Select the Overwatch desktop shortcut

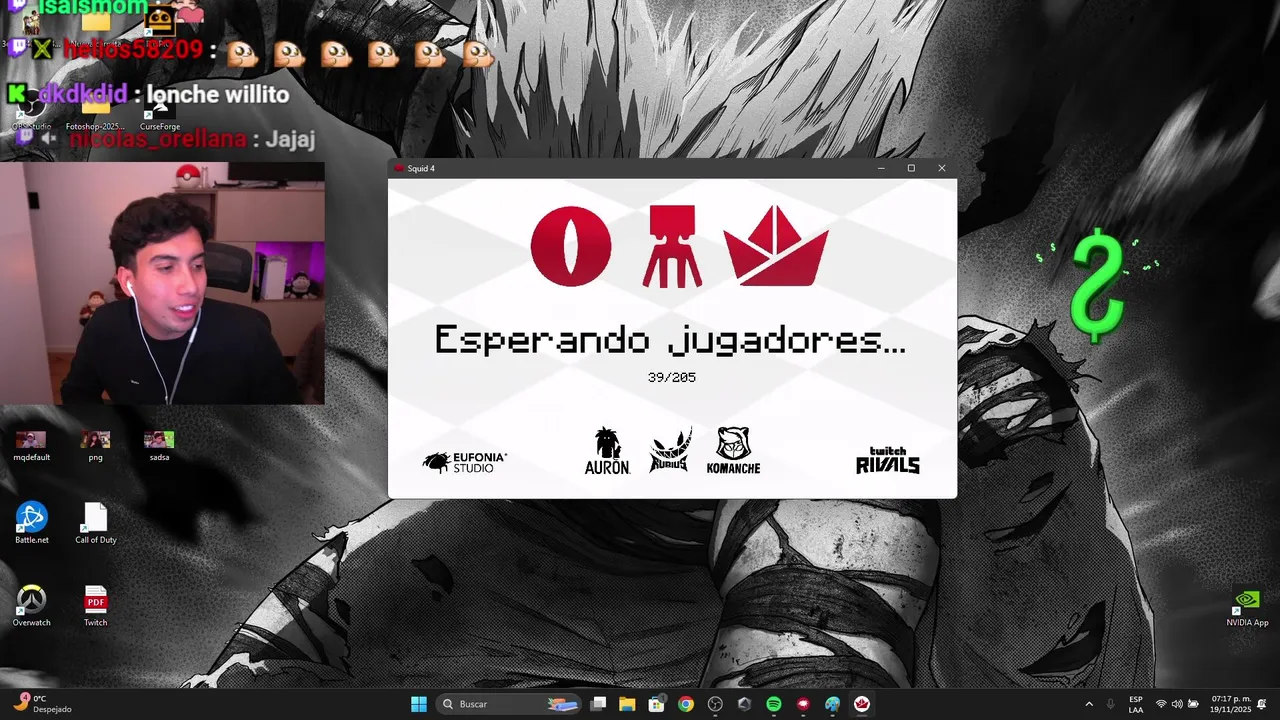click(31, 606)
